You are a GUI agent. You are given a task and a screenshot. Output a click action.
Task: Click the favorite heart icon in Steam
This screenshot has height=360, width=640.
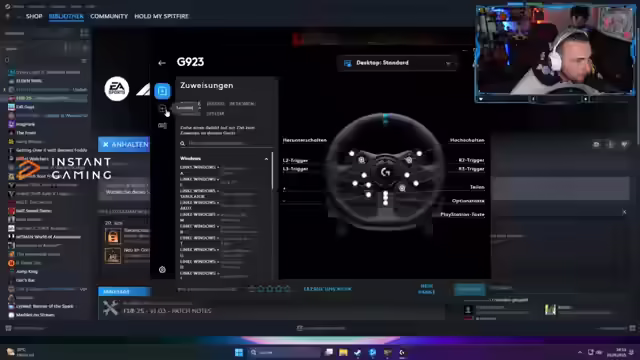click(624, 144)
